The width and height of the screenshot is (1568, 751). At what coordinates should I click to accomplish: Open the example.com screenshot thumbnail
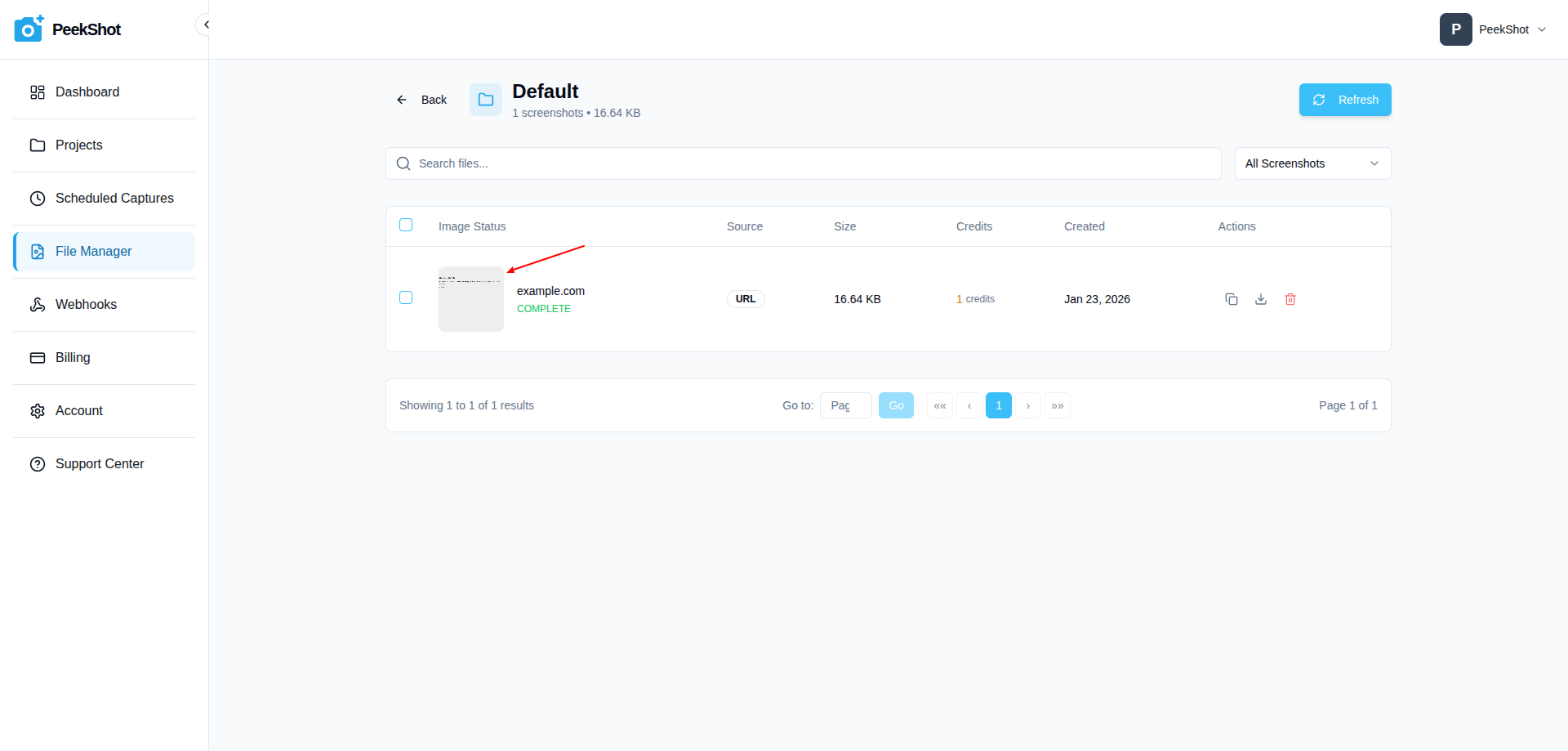(x=471, y=299)
